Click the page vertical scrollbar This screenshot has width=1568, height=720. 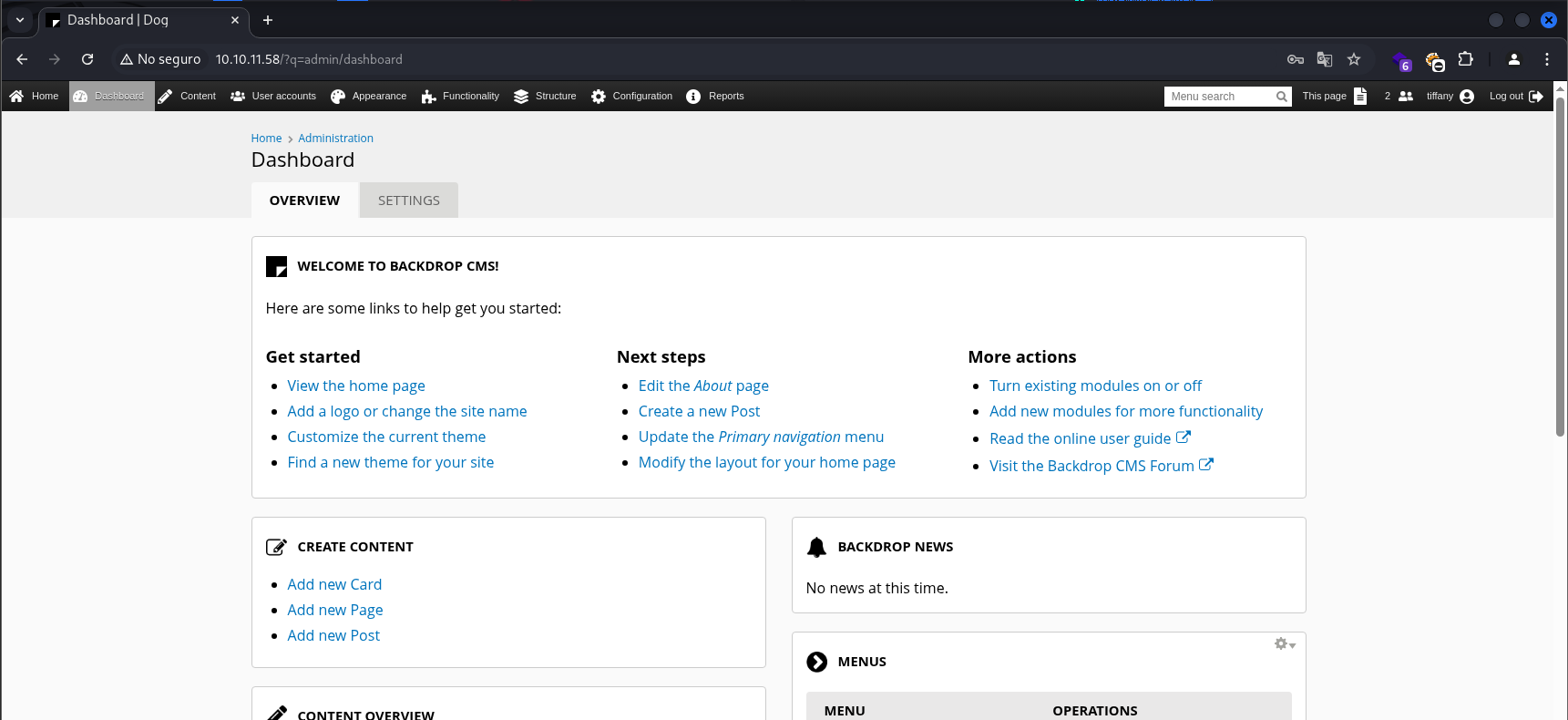[1560, 273]
